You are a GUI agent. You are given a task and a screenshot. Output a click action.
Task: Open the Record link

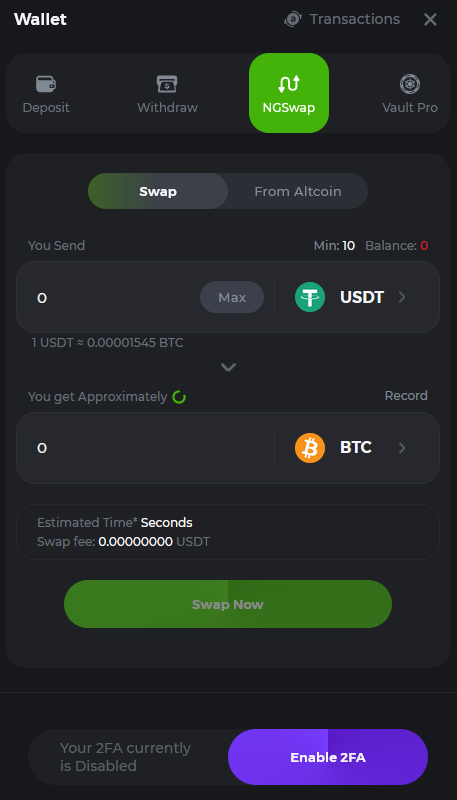[x=406, y=396]
